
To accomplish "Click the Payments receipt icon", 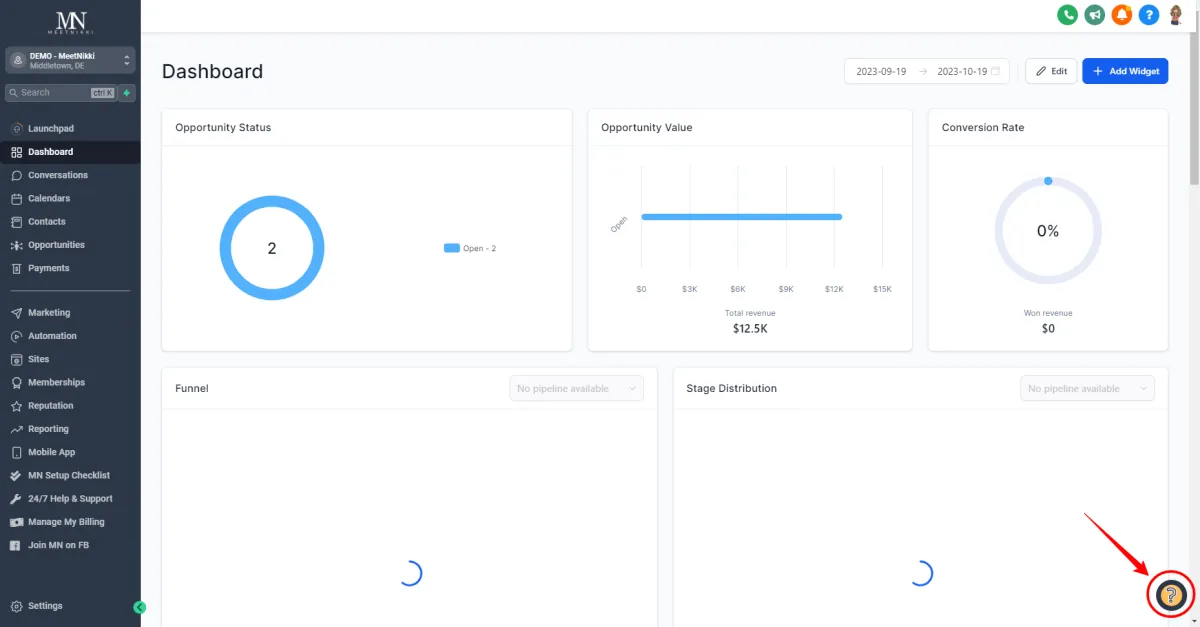I will 17,268.
